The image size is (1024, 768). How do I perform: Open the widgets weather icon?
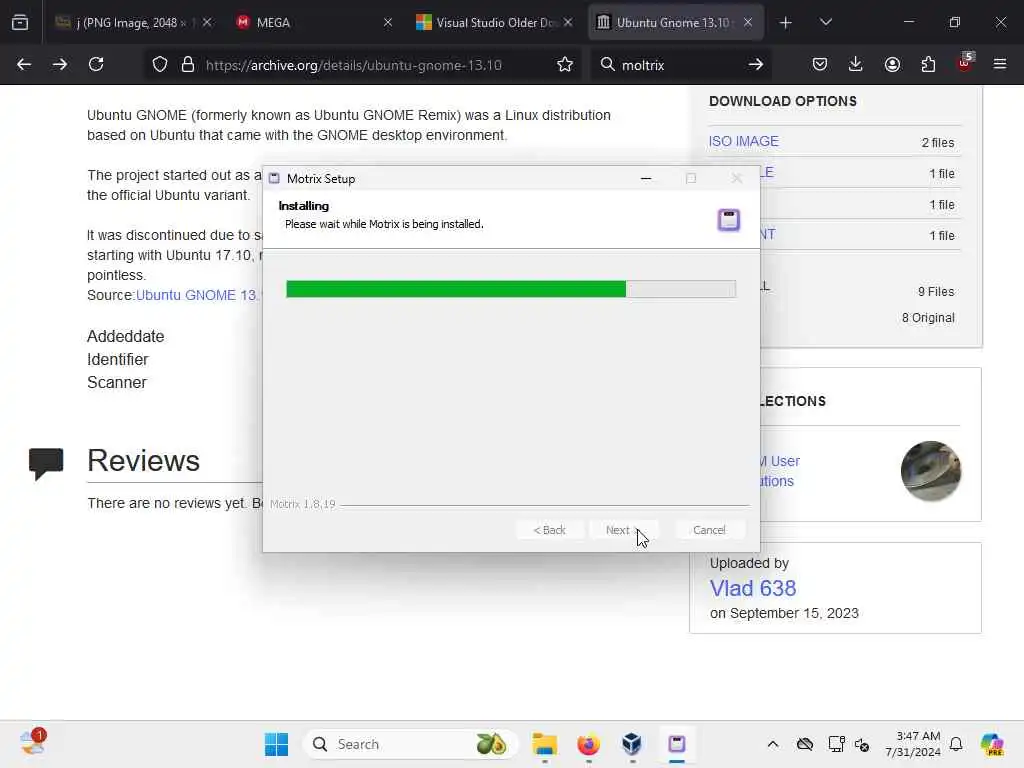pos(32,743)
